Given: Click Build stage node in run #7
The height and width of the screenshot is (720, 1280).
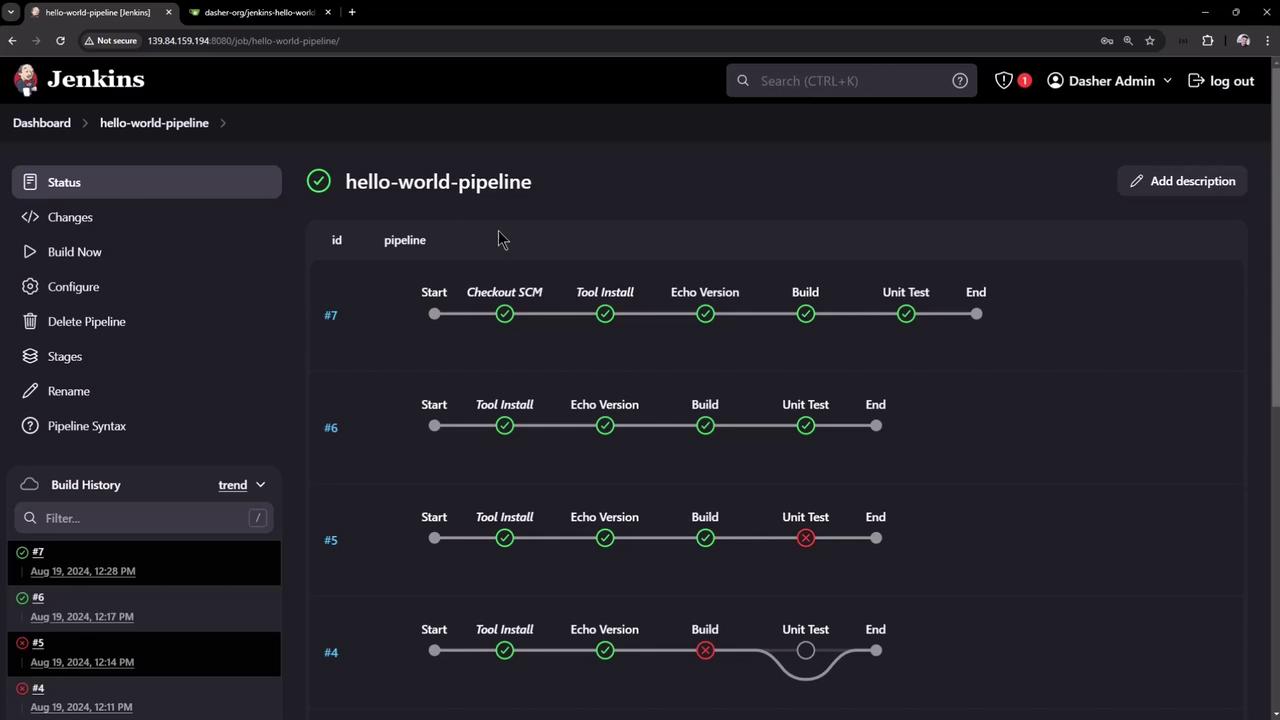Looking at the screenshot, I should pyautogui.click(x=806, y=314).
